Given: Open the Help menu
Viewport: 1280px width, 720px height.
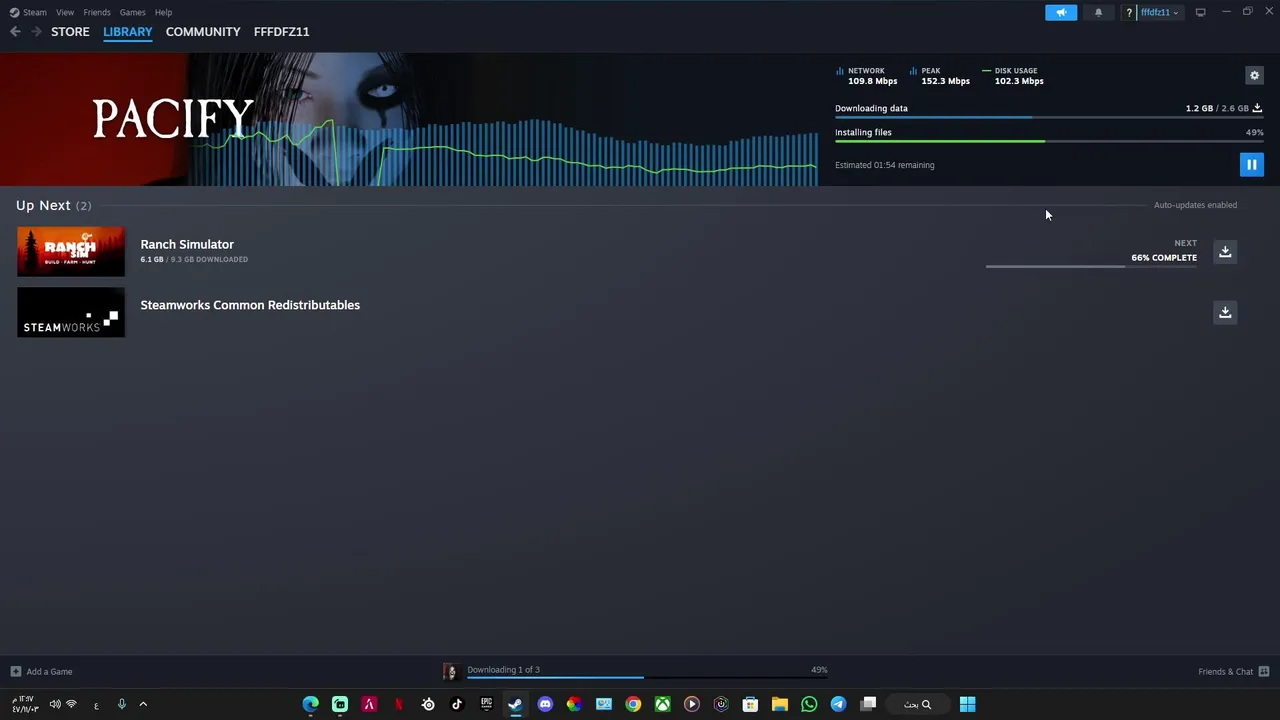Looking at the screenshot, I should tap(163, 12).
